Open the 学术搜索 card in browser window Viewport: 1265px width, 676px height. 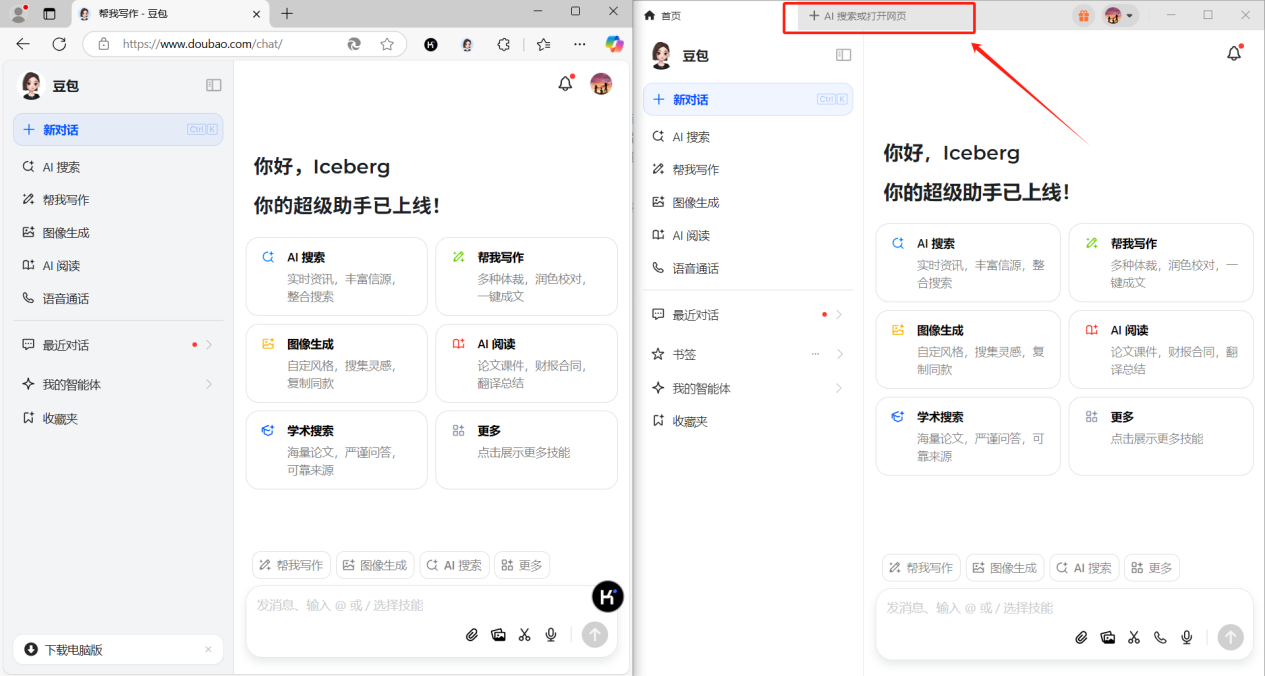point(336,450)
